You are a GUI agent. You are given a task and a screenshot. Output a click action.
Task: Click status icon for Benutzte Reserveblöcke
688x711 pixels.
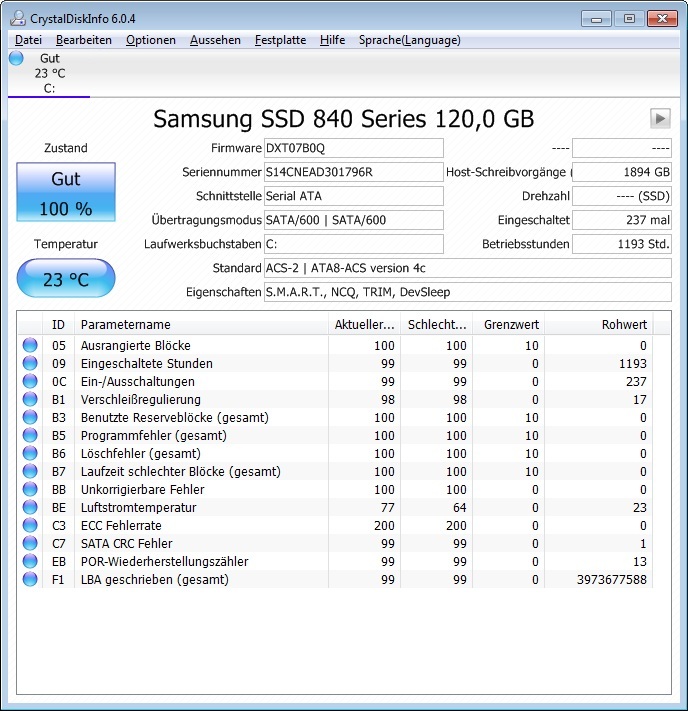[30, 417]
